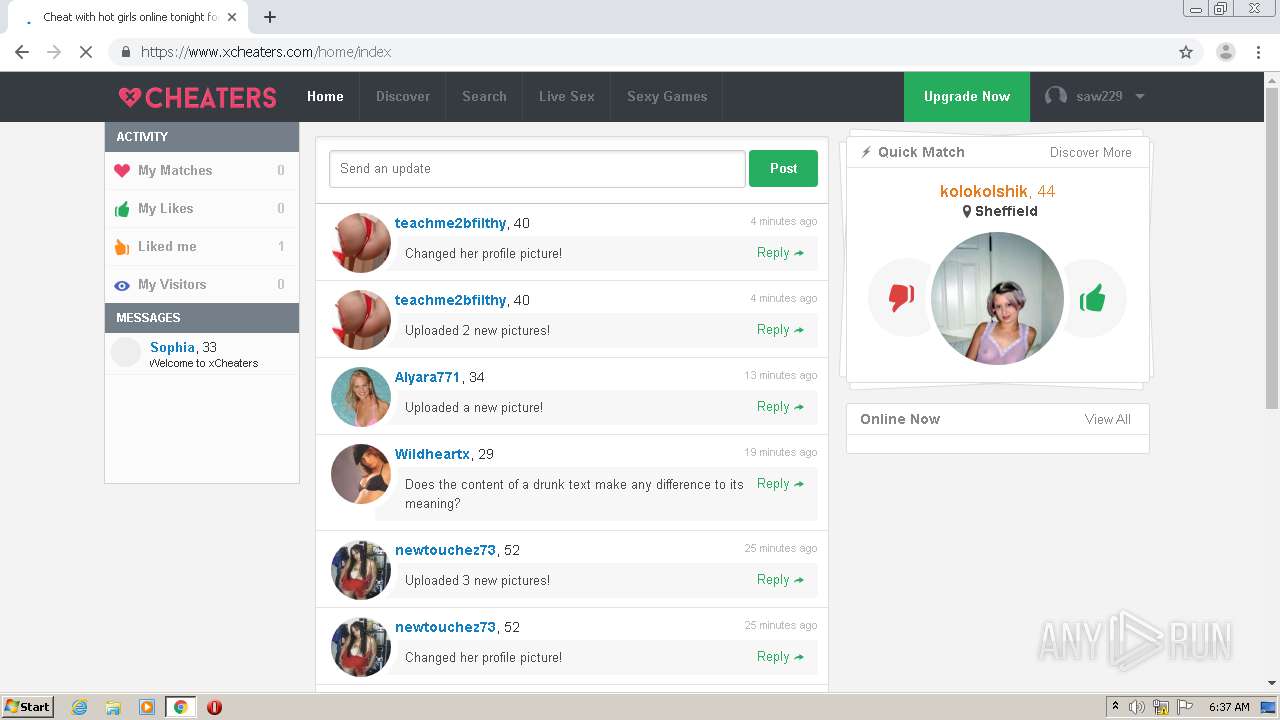Click the green Post button
This screenshot has width=1280, height=720.
(783, 169)
